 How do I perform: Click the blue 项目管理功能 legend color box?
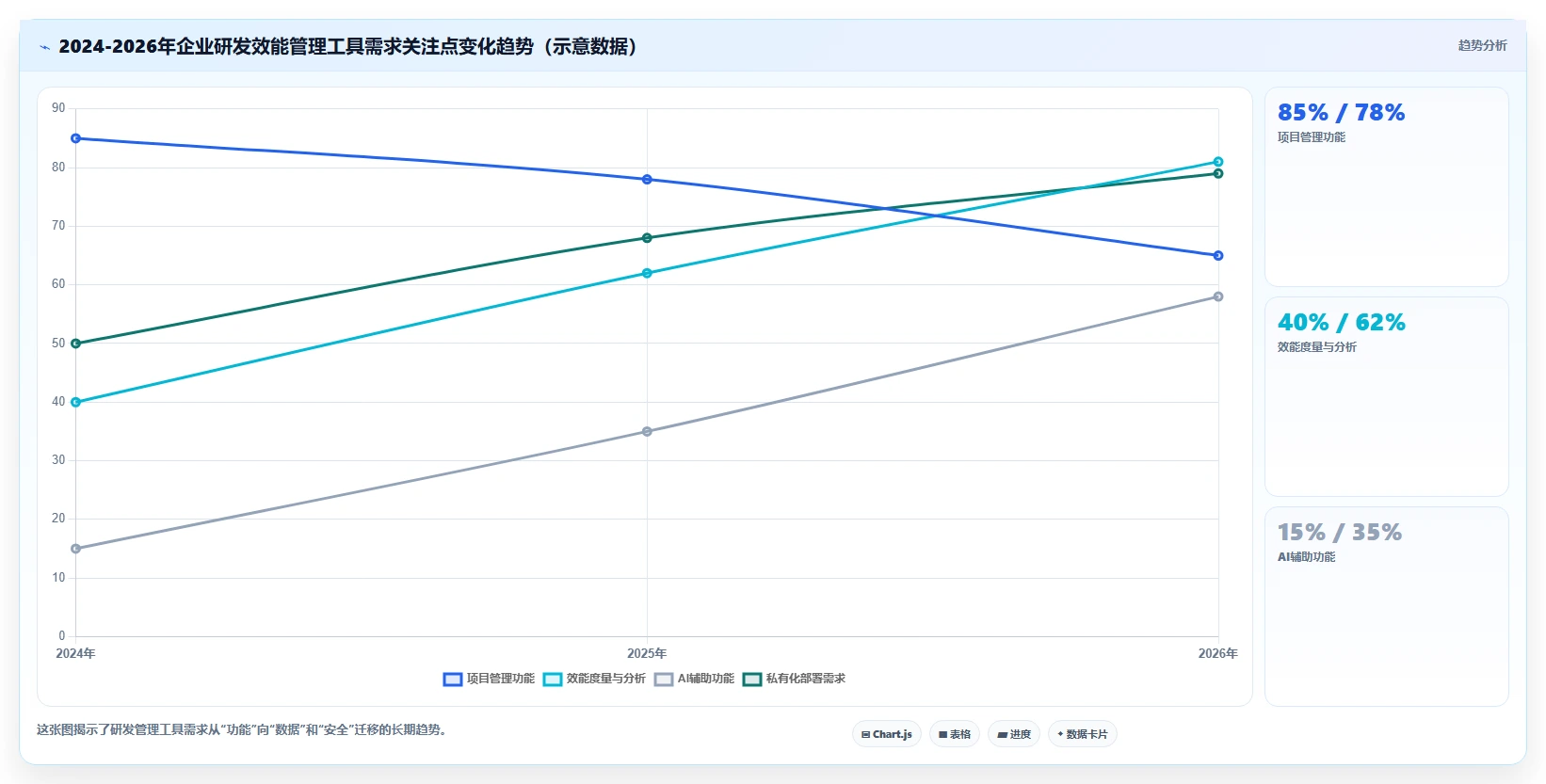click(453, 680)
